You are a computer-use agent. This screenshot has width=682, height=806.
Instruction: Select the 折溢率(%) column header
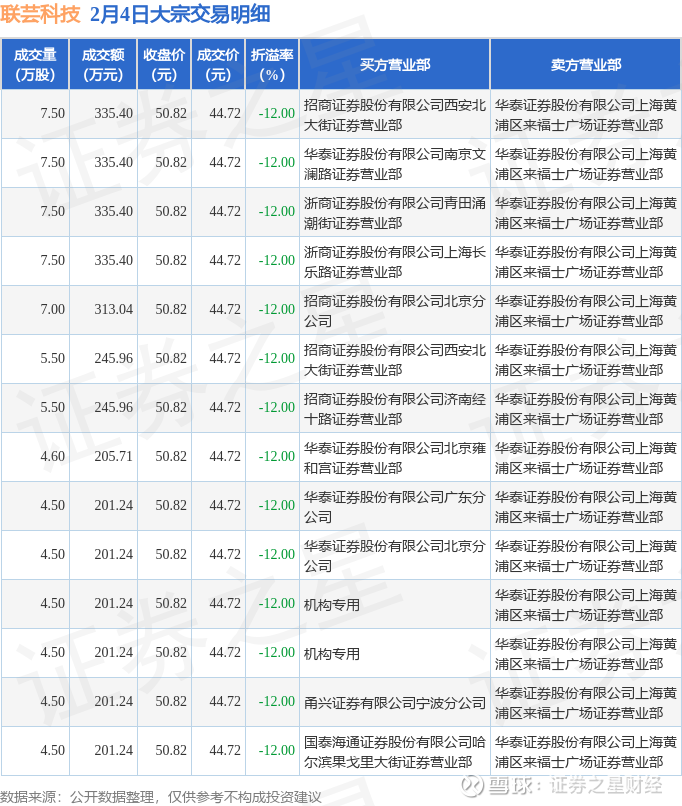tap(272, 65)
